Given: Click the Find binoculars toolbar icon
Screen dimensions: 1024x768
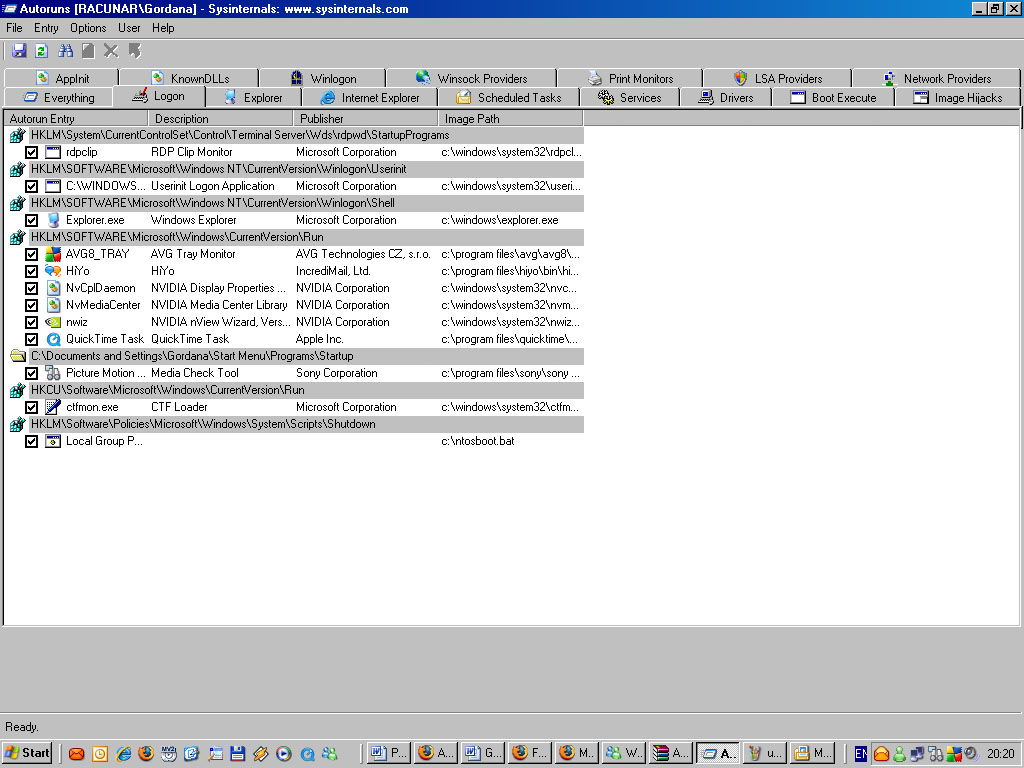Looking at the screenshot, I should point(65,51).
